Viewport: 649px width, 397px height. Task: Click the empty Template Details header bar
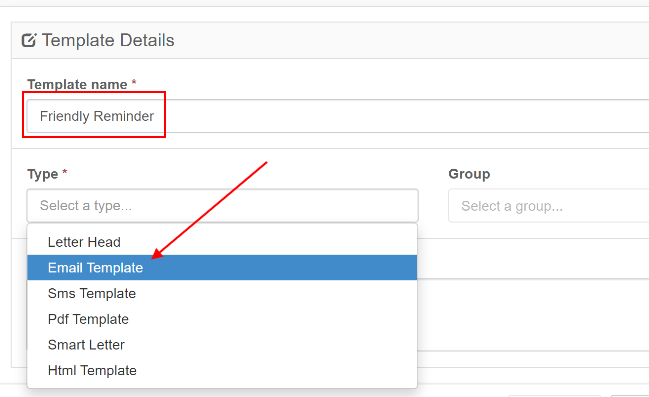(412, 40)
